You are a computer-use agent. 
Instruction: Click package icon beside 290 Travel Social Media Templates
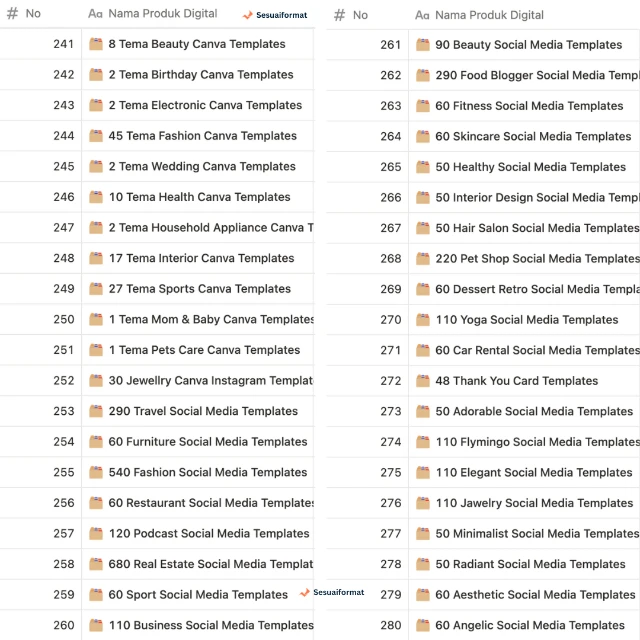click(96, 411)
